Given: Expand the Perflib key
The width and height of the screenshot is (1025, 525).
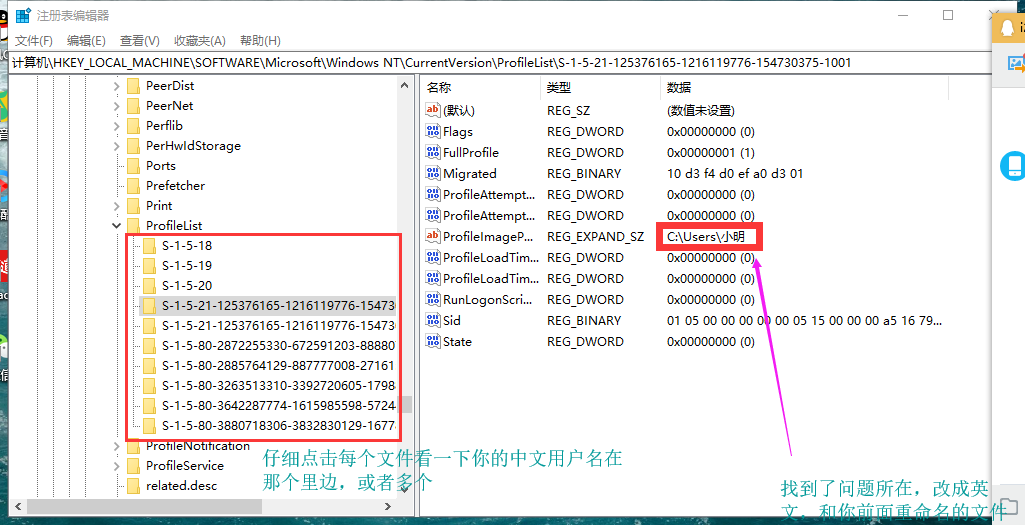Looking at the screenshot, I should coord(116,126).
